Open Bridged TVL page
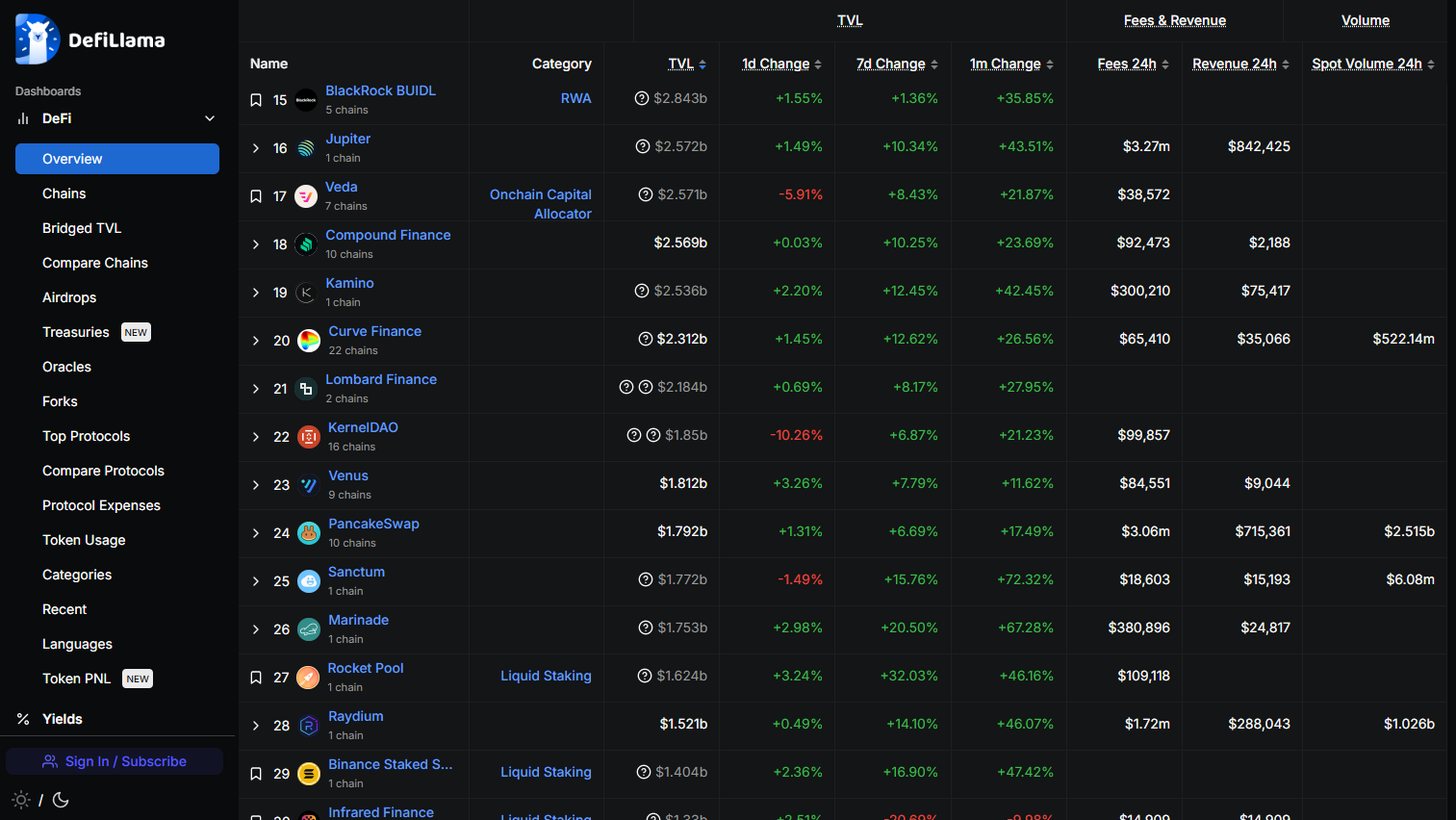The image size is (1456, 820). point(82,228)
